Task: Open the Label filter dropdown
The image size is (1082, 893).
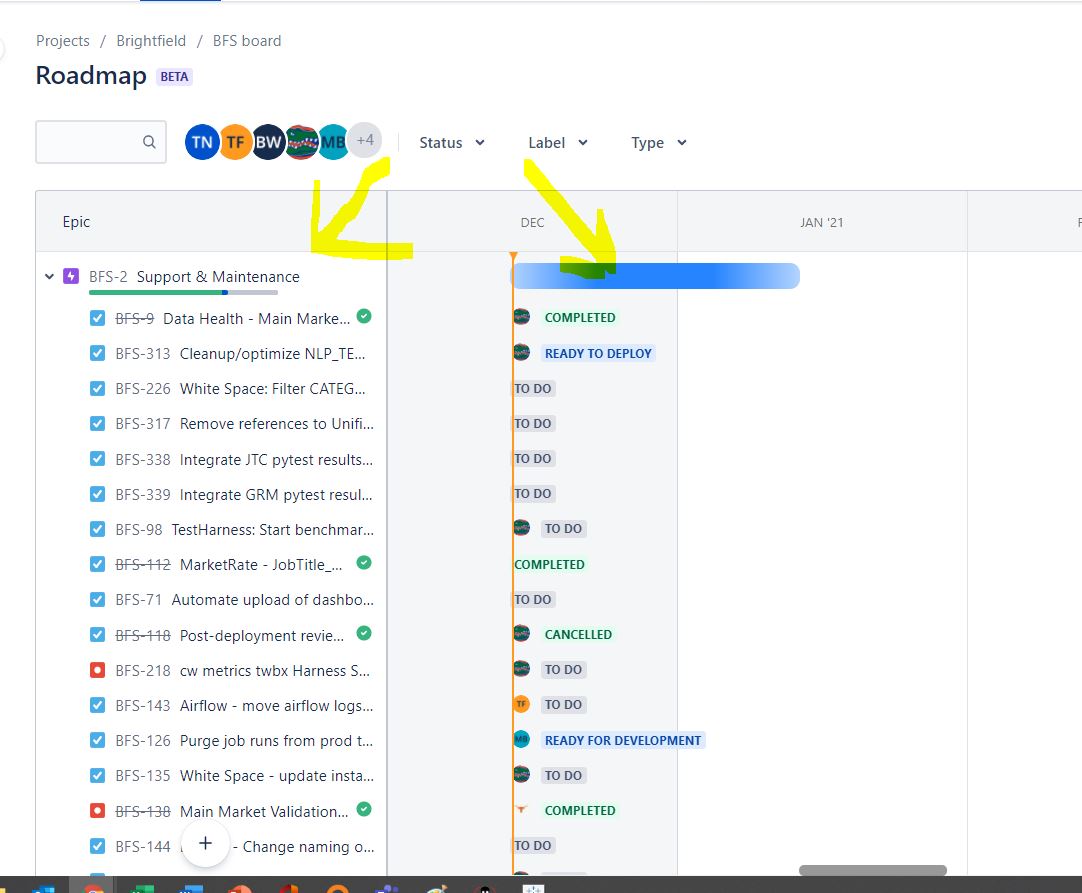Action: point(557,142)
